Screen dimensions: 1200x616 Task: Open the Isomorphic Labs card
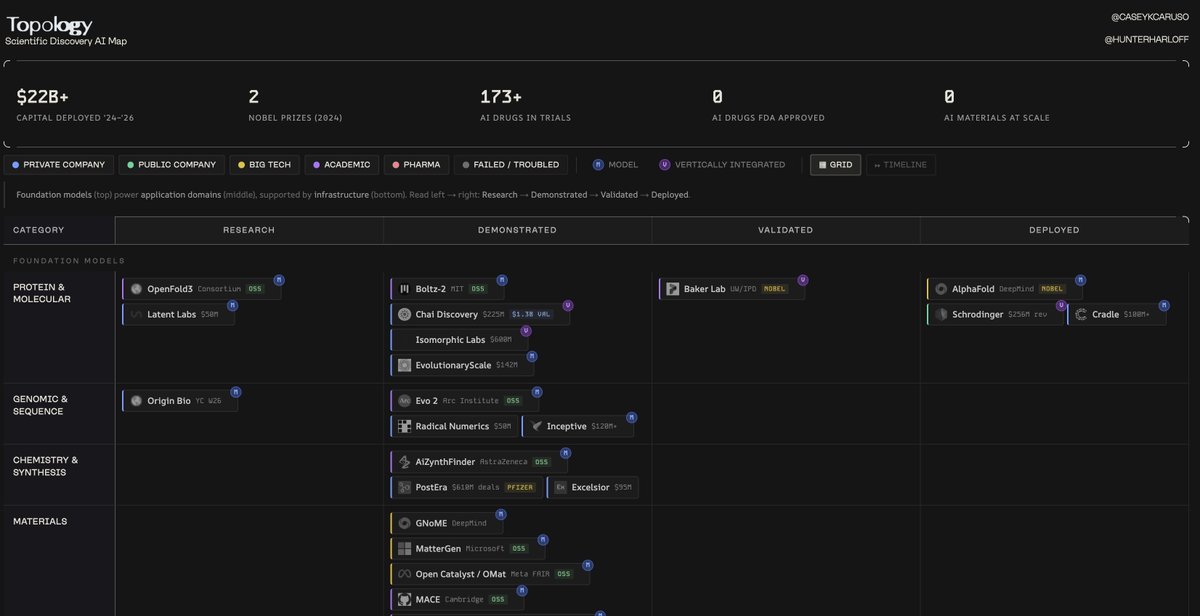click(459, 340)
